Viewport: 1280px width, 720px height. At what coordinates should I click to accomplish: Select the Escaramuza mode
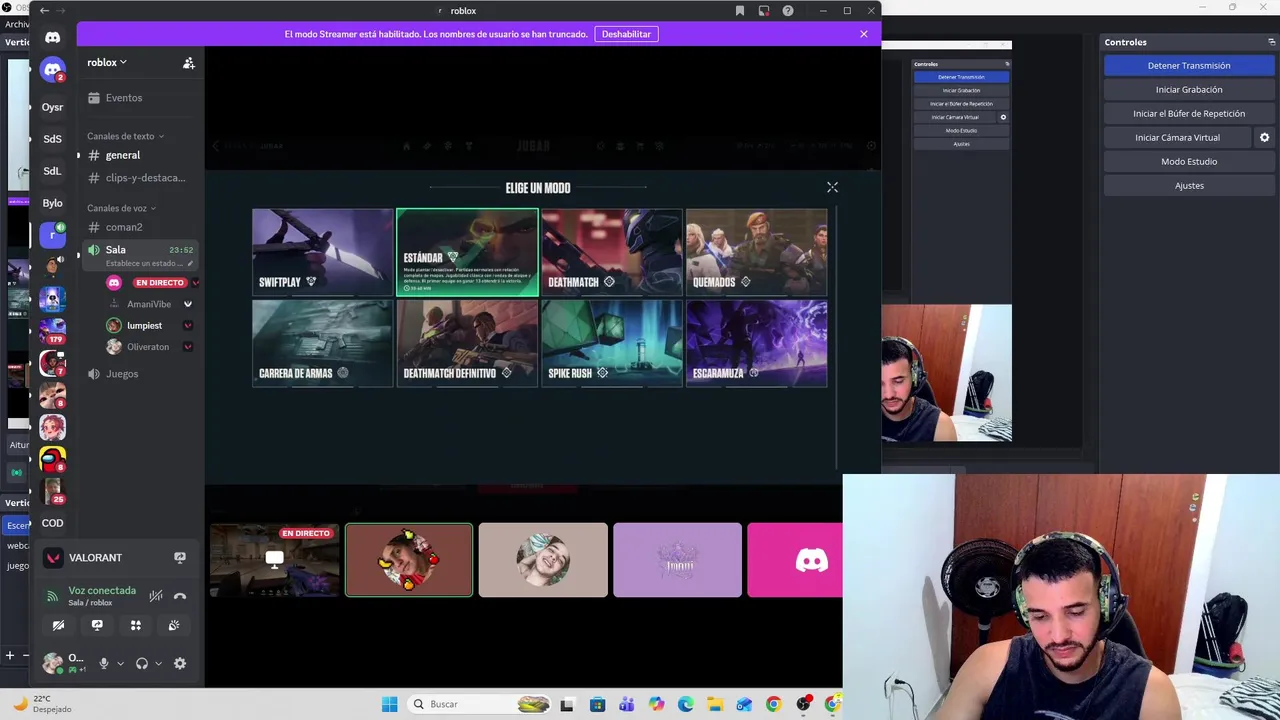757,343
